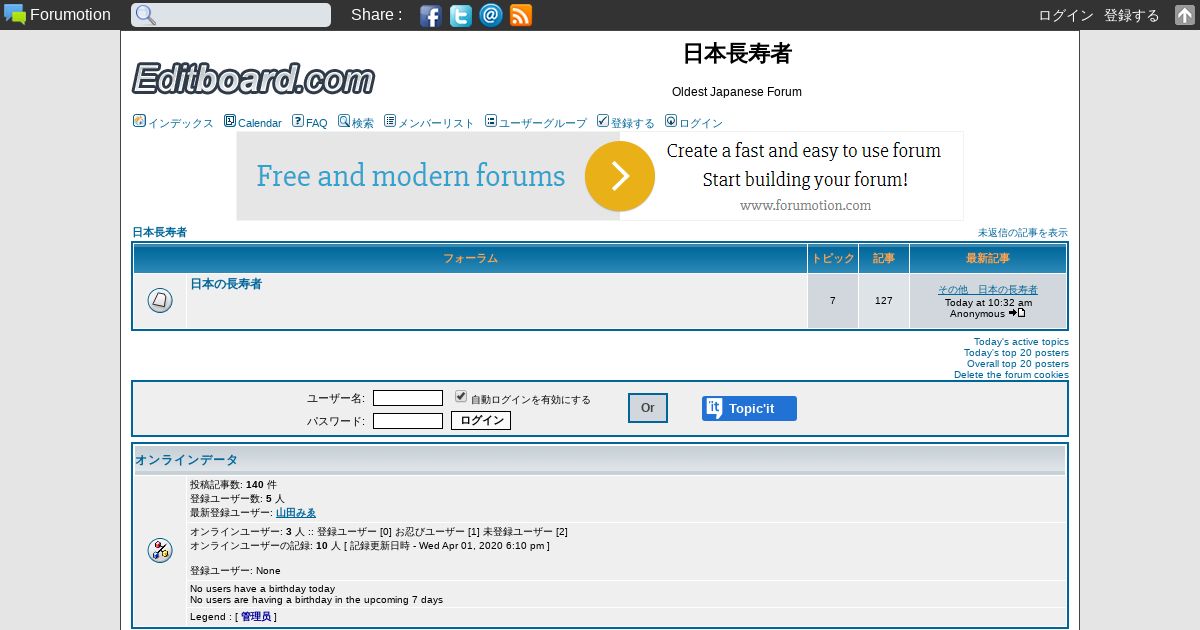Image resolution: width=1200 pixels, height=630 pixels.
Task: Click the 日本長寿者 breadcrumb link
Action: [x=160, y=232]
